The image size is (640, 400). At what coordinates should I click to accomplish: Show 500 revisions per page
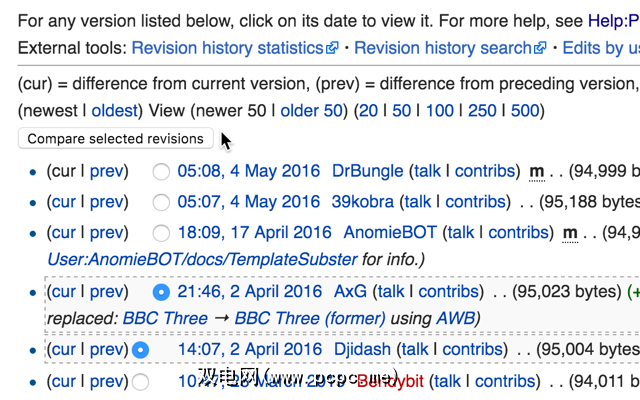[x=524, y=110]
